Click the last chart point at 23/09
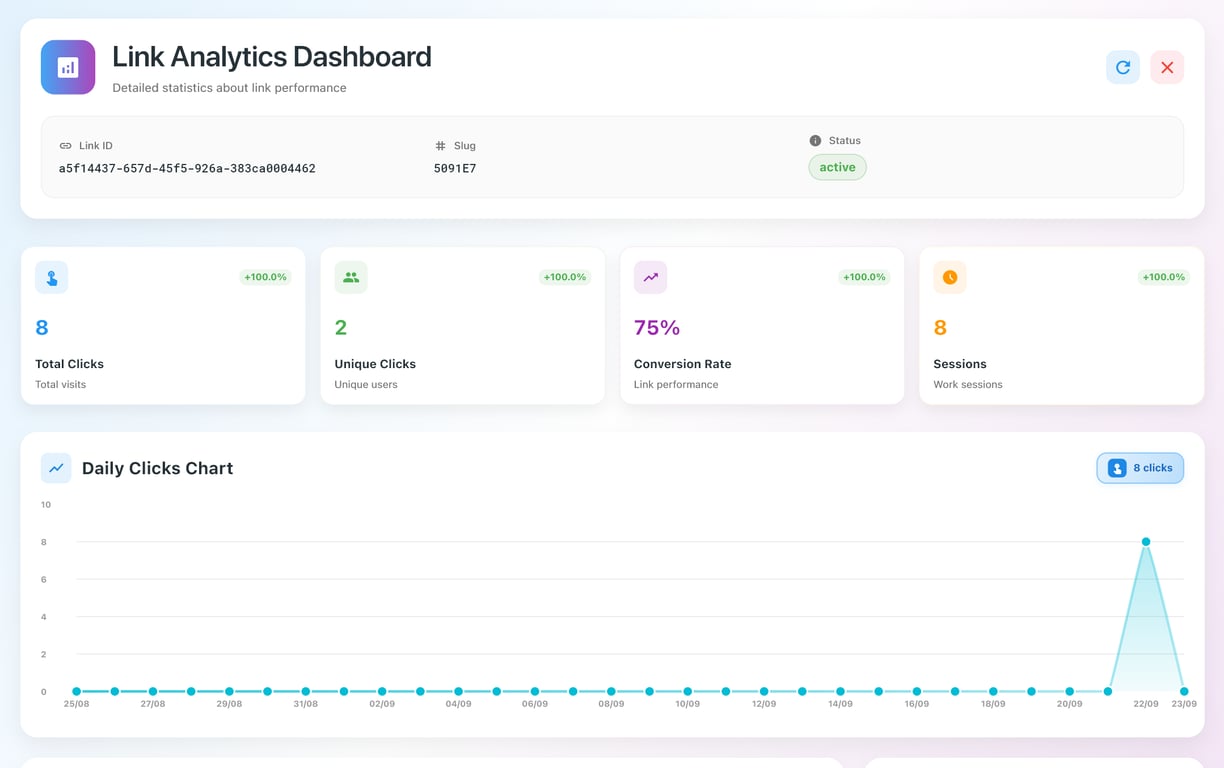Viewport: 1224px width, 768px height. tap(1184, 691)
